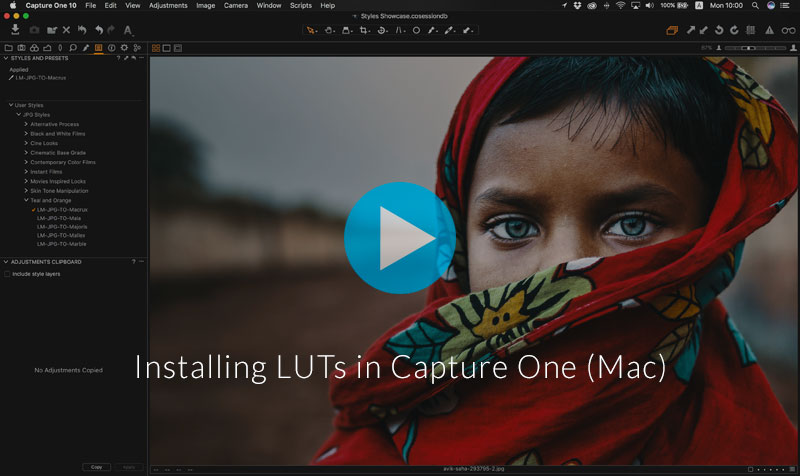Select the LM-JPG-TO-Majoris style
This screenshot has width=800, height=476.
coord(63,227)
